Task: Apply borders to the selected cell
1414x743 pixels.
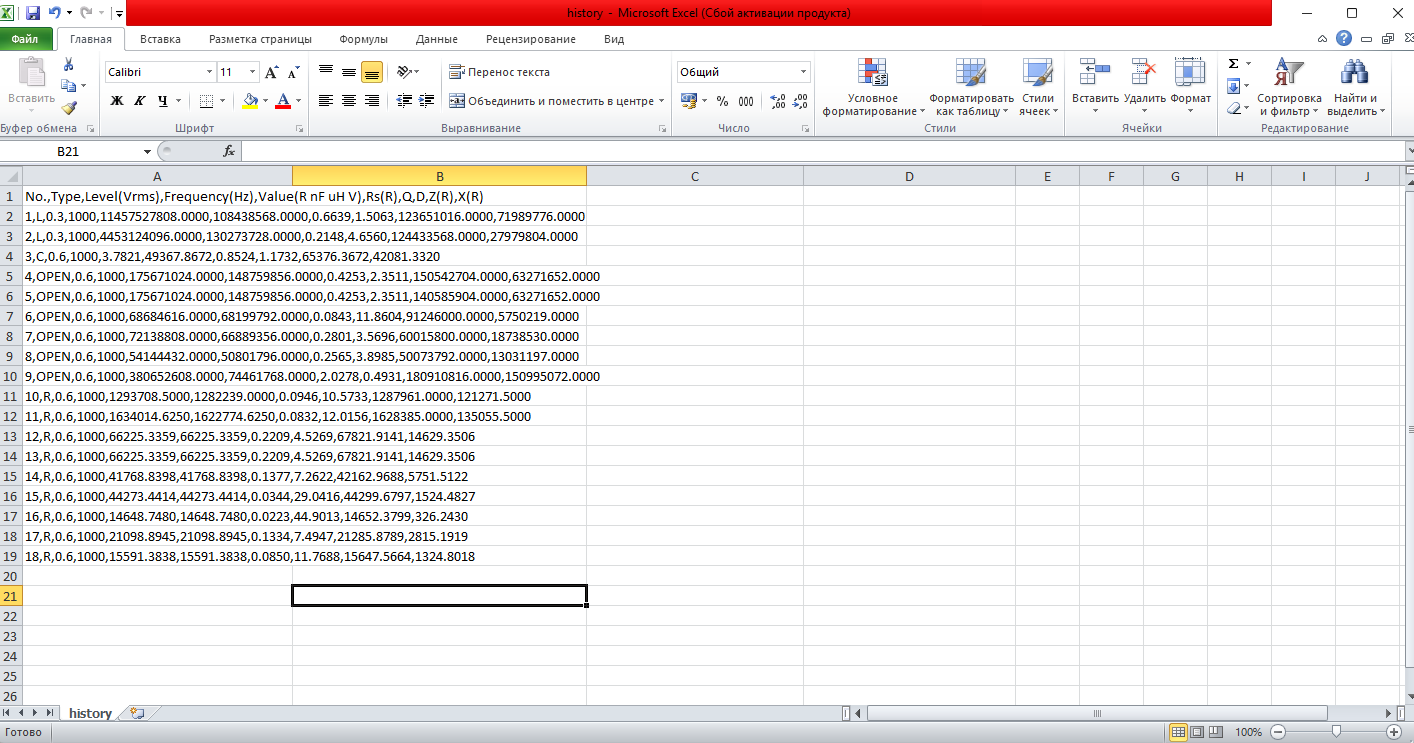Action: point(206,101)
